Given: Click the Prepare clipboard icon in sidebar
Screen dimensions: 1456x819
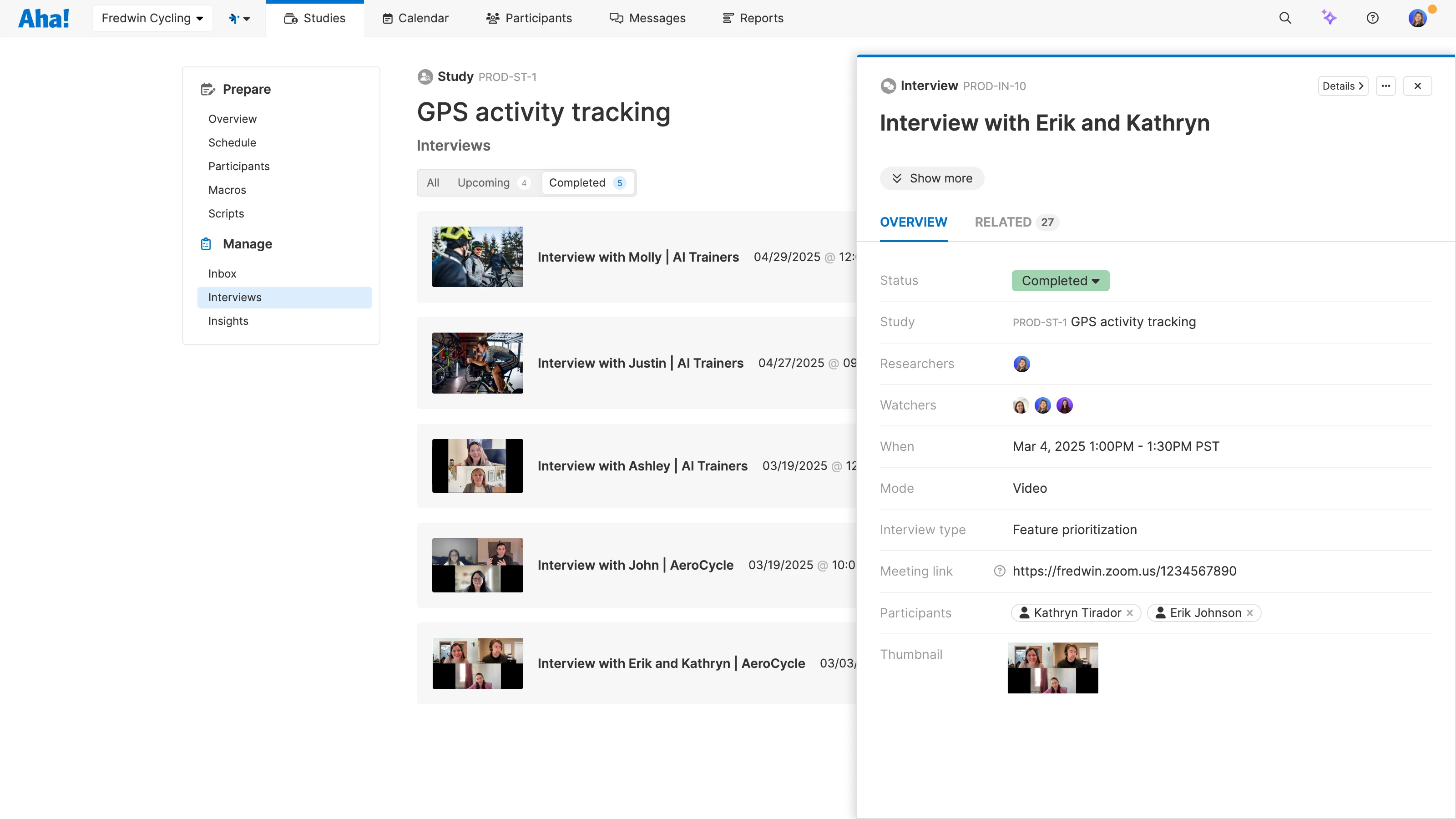Looking at the screenshot, I should pos(207,89).
